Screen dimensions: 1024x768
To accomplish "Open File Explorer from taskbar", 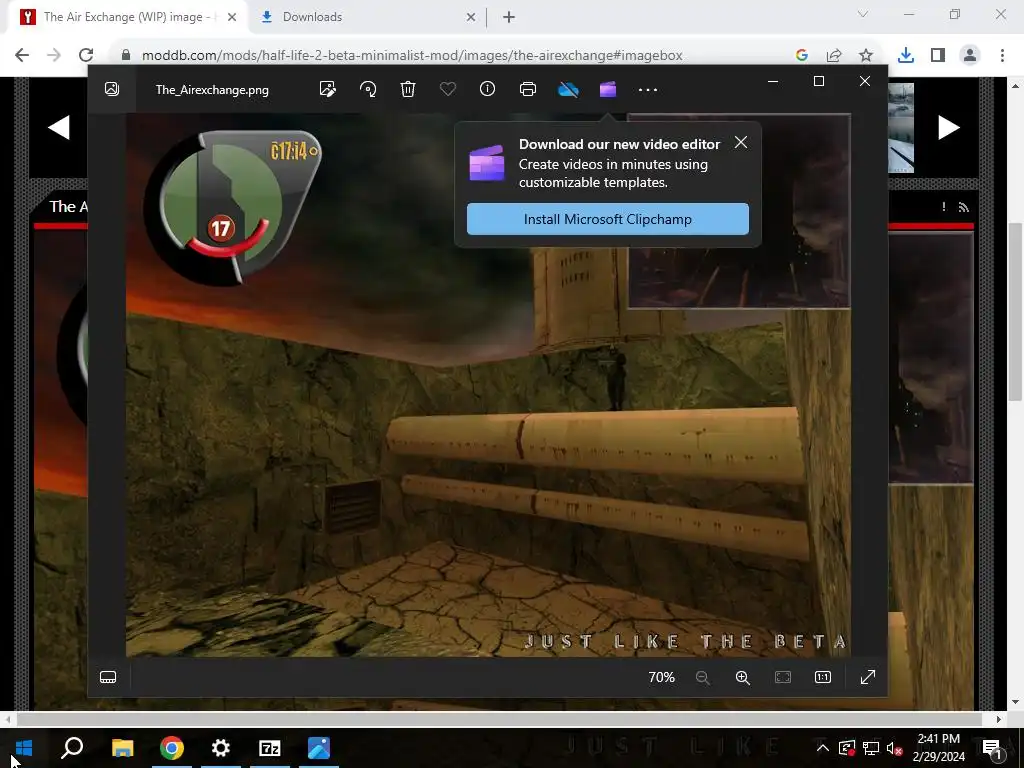I will (122, 748).
